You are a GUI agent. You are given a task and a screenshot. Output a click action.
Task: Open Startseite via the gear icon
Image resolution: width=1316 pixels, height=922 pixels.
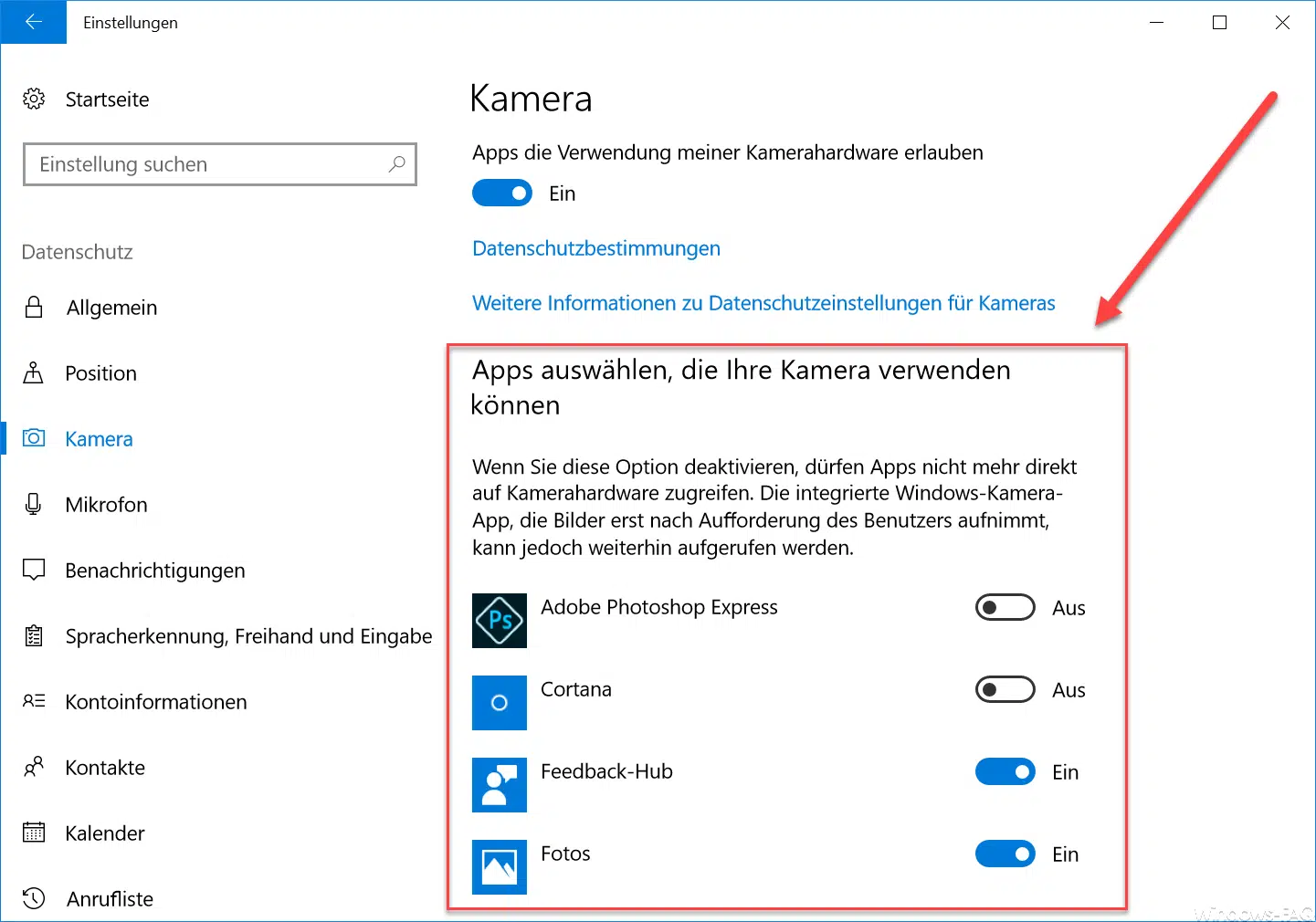[34, 100]
